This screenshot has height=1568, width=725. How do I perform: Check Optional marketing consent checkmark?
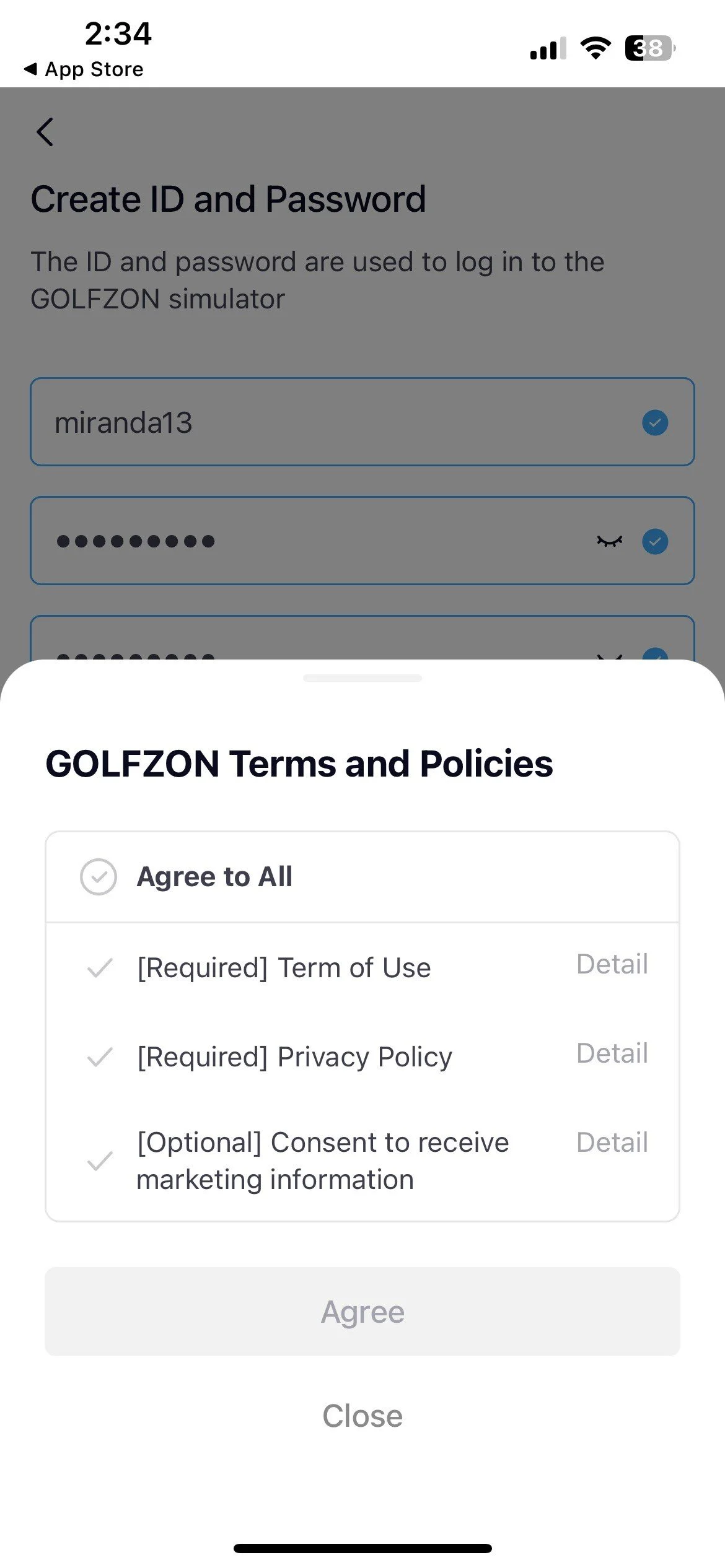click(100, 1161)
